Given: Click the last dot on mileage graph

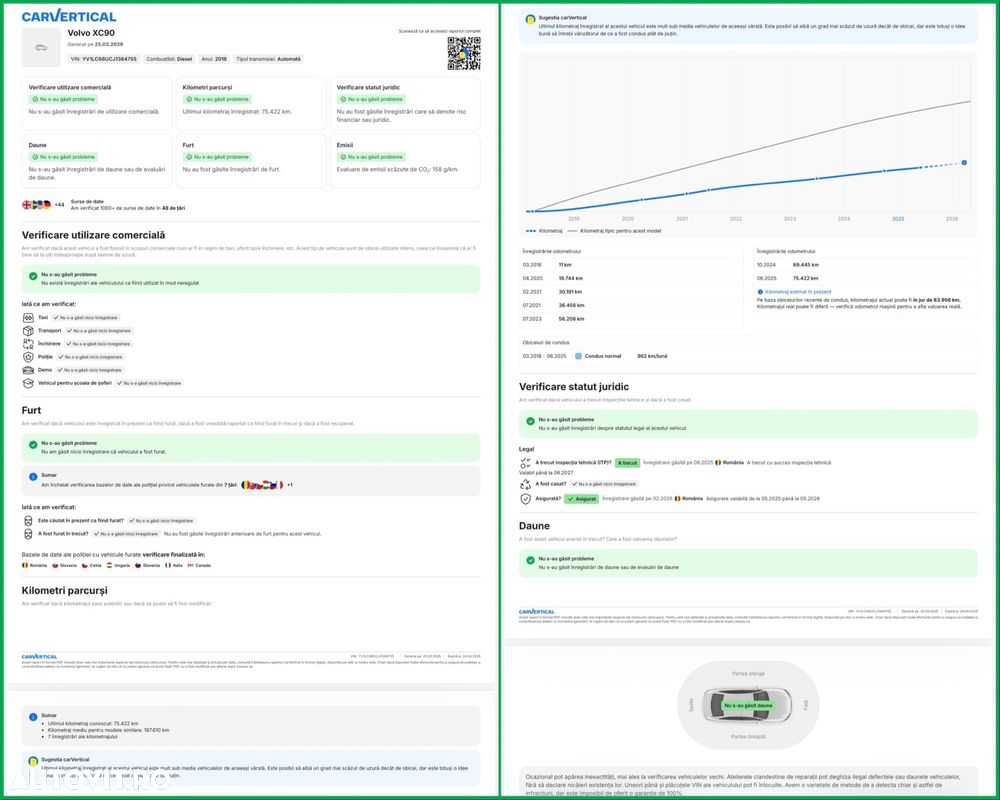Looking at the screenshot, I should (x=964, y=163).
